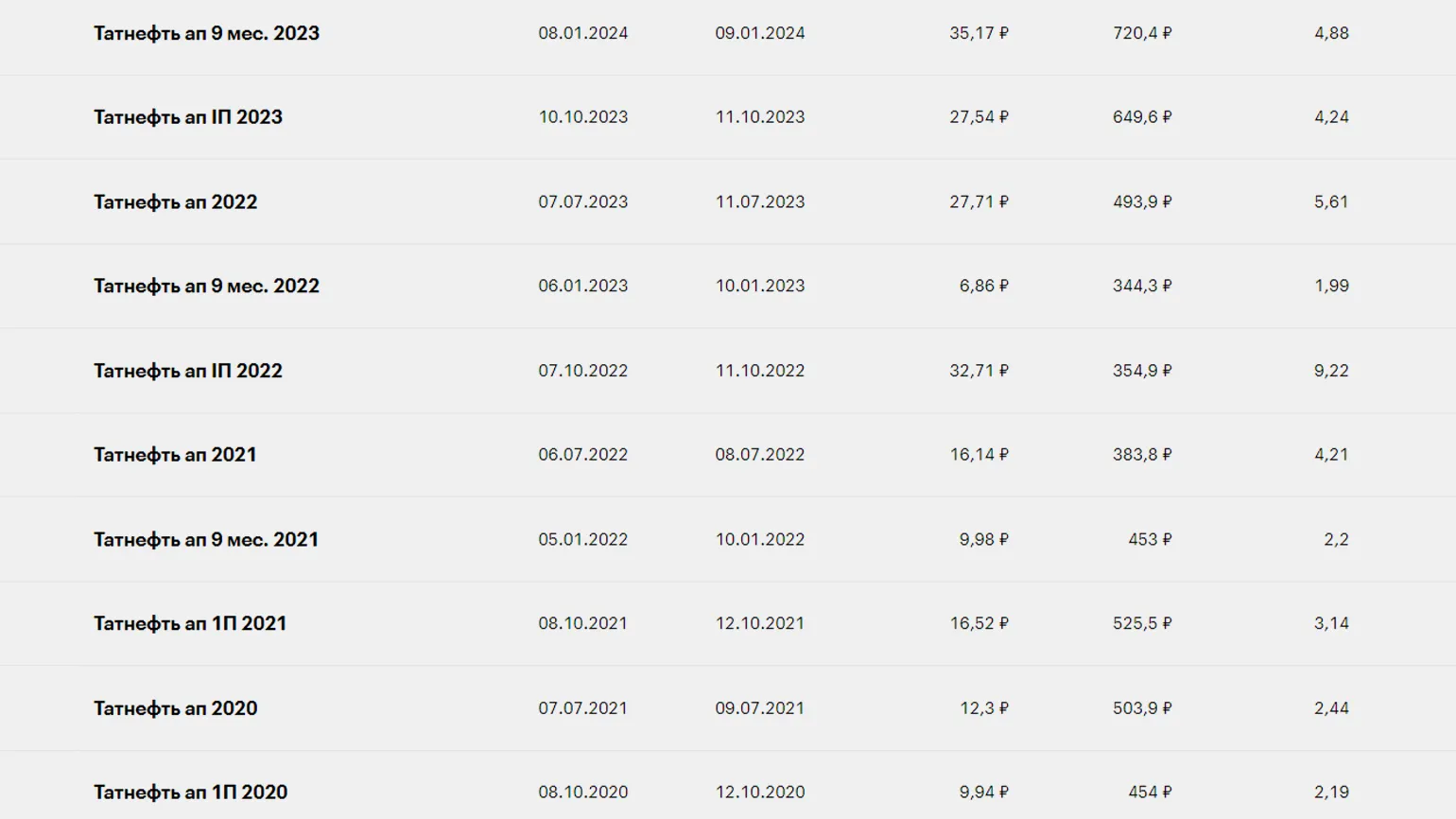
Task: Open Татнефть ап 9 мес. 2022 dividend
Action: [x=206, y=286]
